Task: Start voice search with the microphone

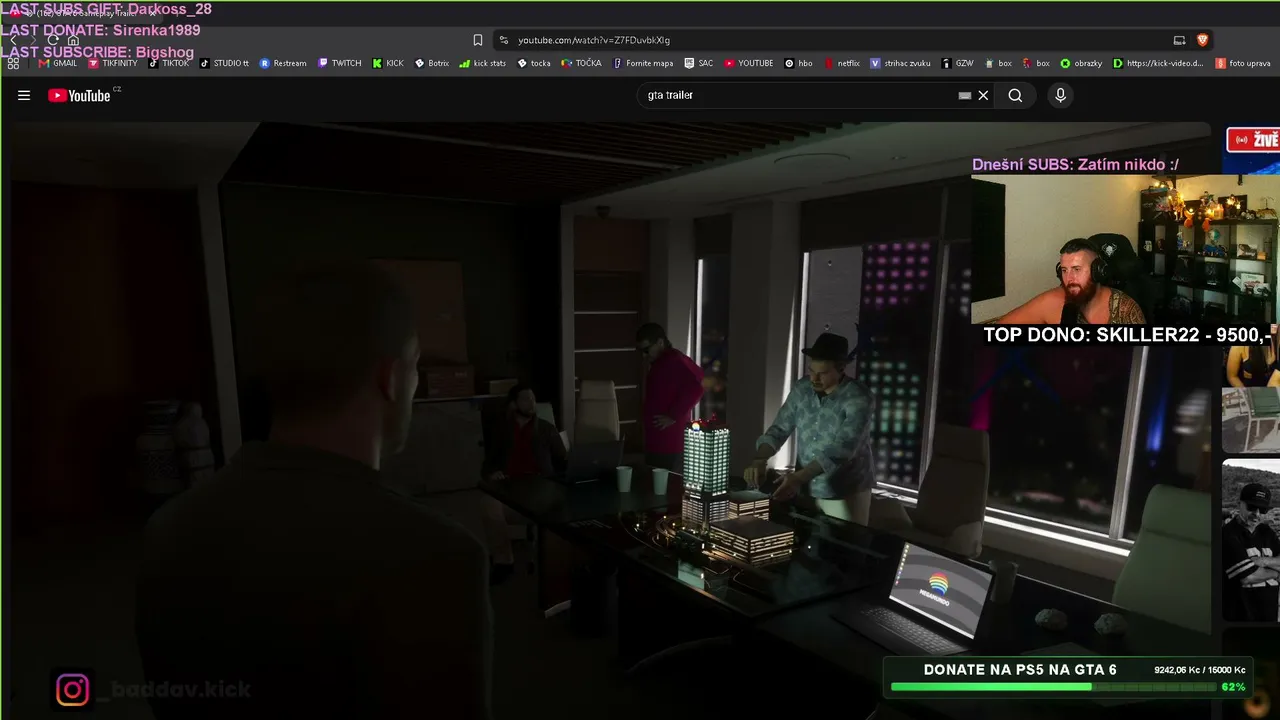Action: 1060,95
